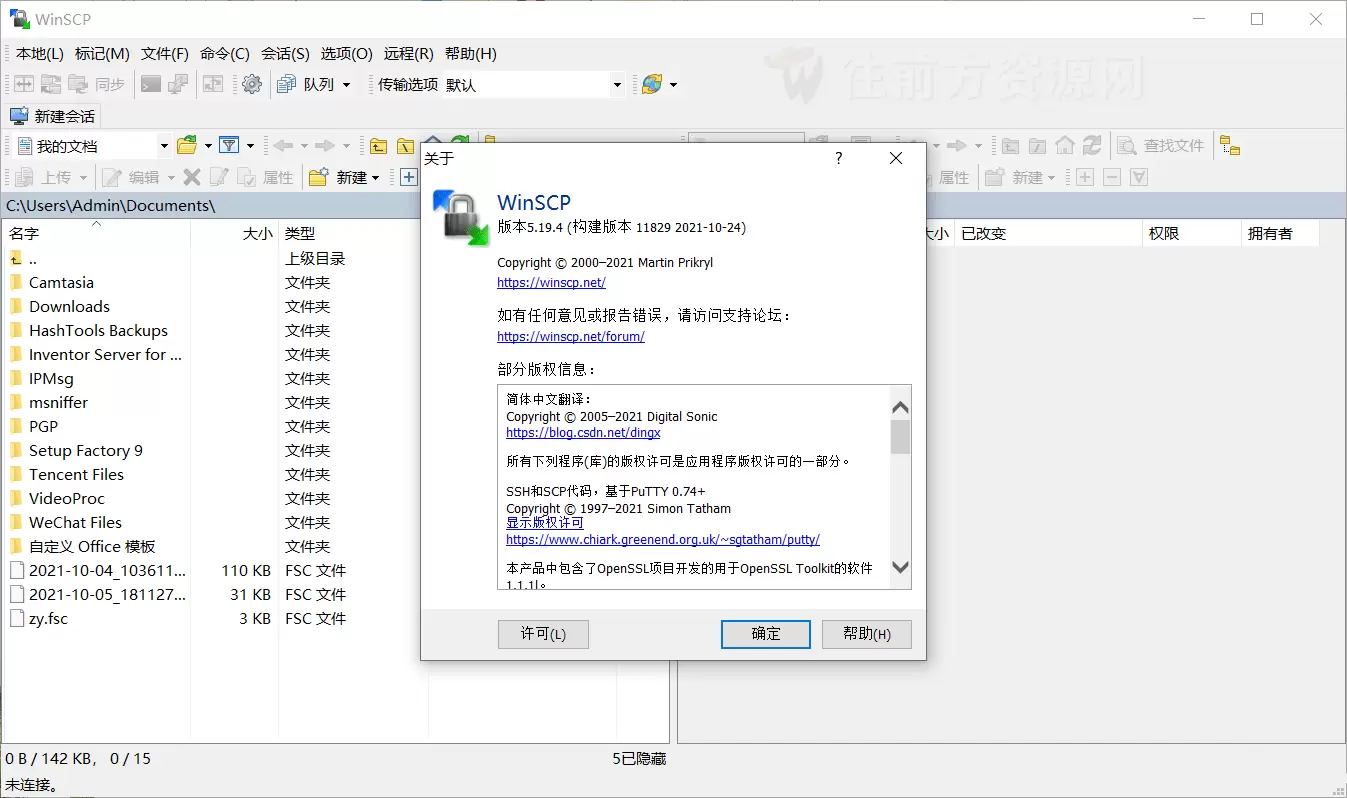Click the local panel back arrow
1347x798 pixels.
(x=283, y=146)
